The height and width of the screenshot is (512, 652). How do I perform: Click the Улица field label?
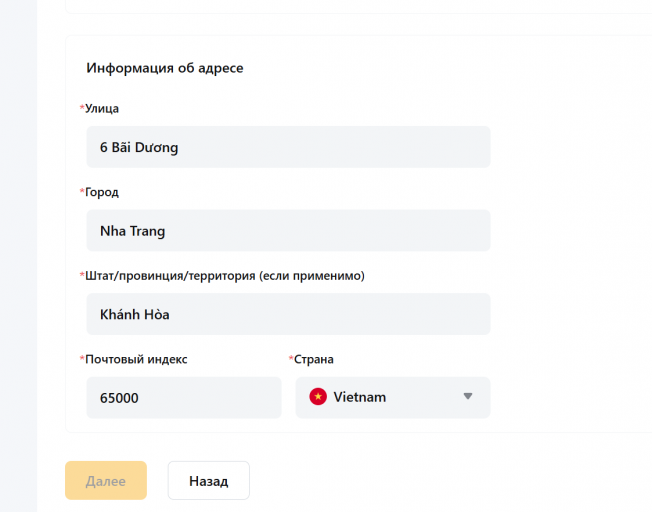103,108
